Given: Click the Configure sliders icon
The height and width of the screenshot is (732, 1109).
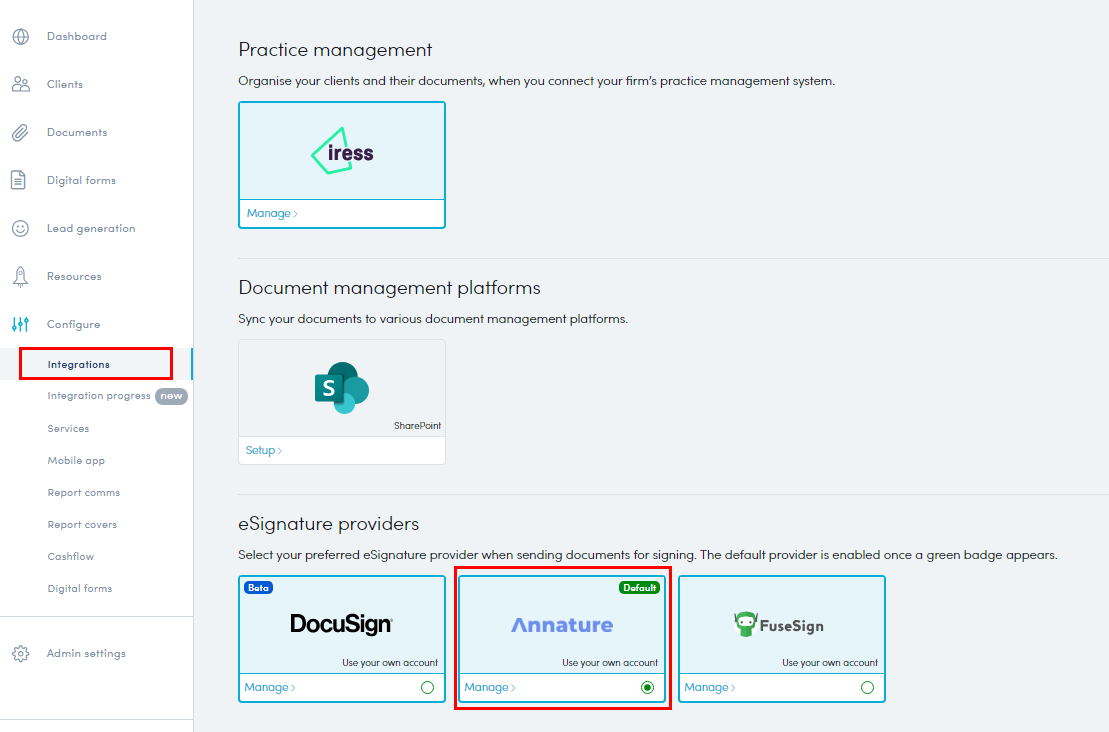Looking at the screenshot, I should pos(20,325).
